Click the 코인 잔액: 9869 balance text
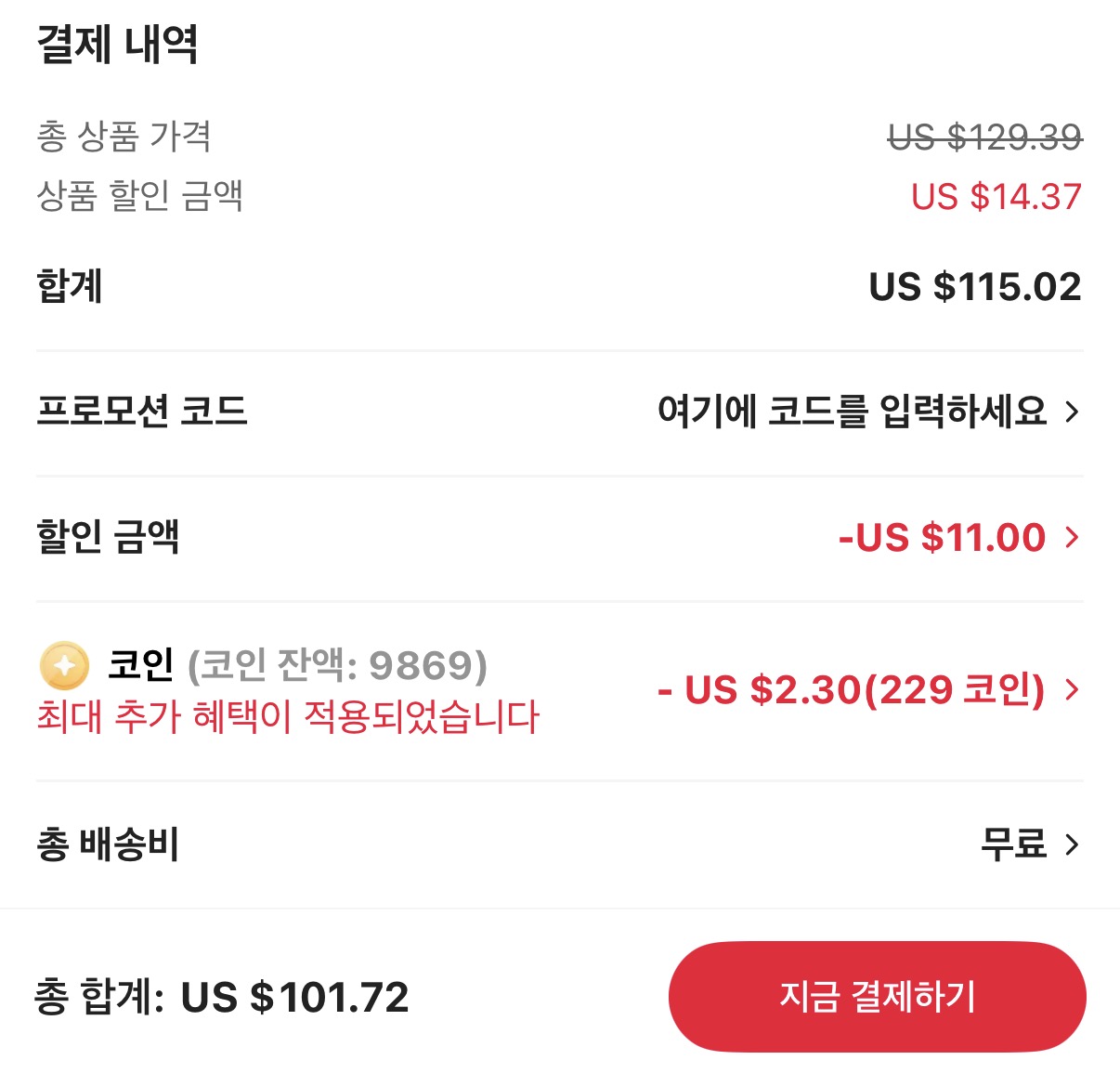This screenshot has width=1120, height=1086. pyautogui.click(x=337, y=665)
